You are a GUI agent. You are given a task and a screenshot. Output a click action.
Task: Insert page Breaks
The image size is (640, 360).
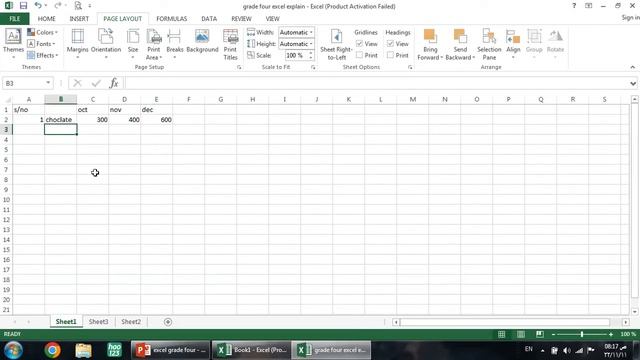(175, 44)
